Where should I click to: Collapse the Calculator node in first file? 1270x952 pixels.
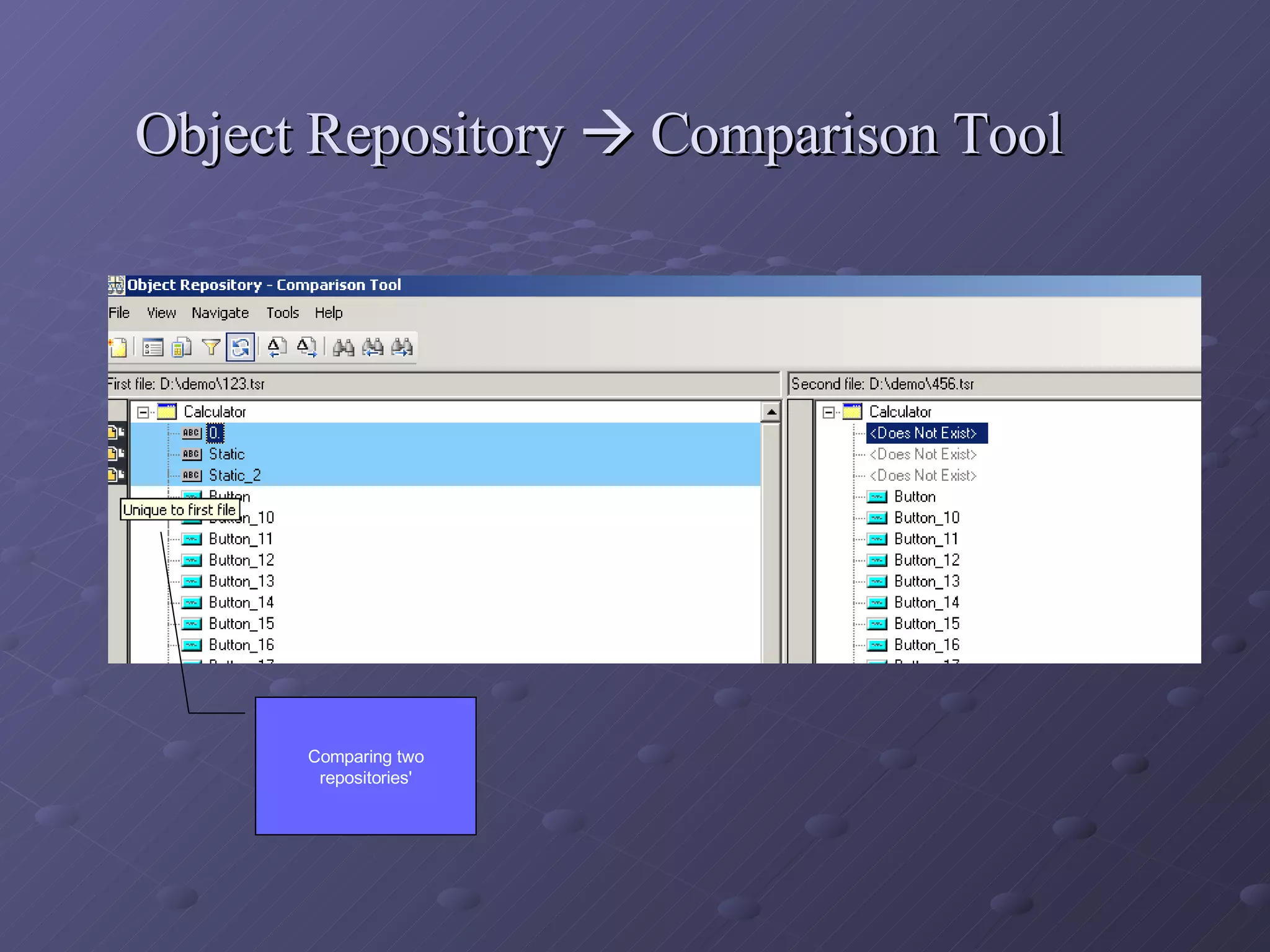[x=143, y=412]
